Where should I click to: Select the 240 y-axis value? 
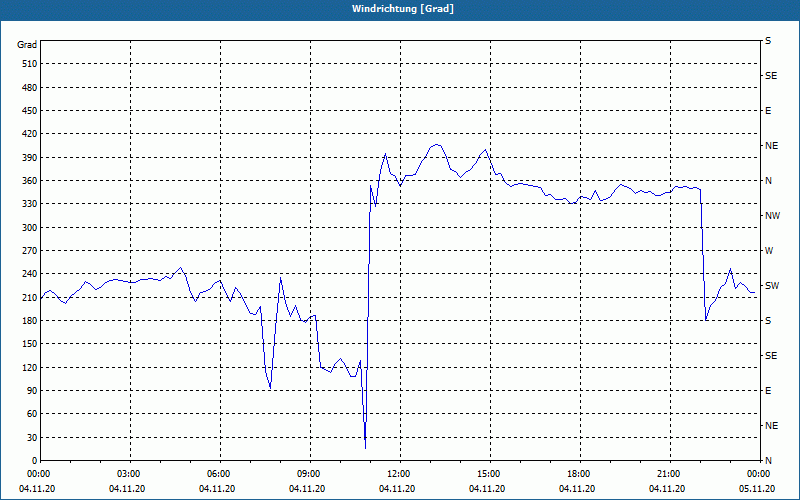(x=30, y=274)
